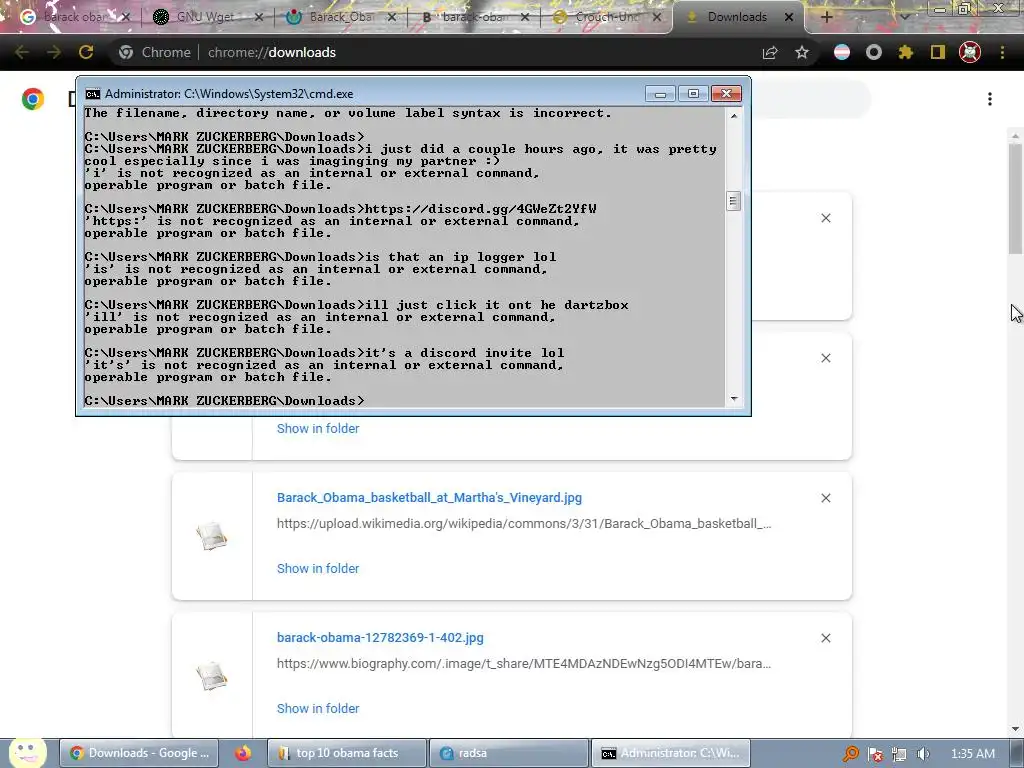Click the Administrator cmd taskbar button
Image resolution: width=1024 pixels, height=768 pixels.
[x=670, y=753]
